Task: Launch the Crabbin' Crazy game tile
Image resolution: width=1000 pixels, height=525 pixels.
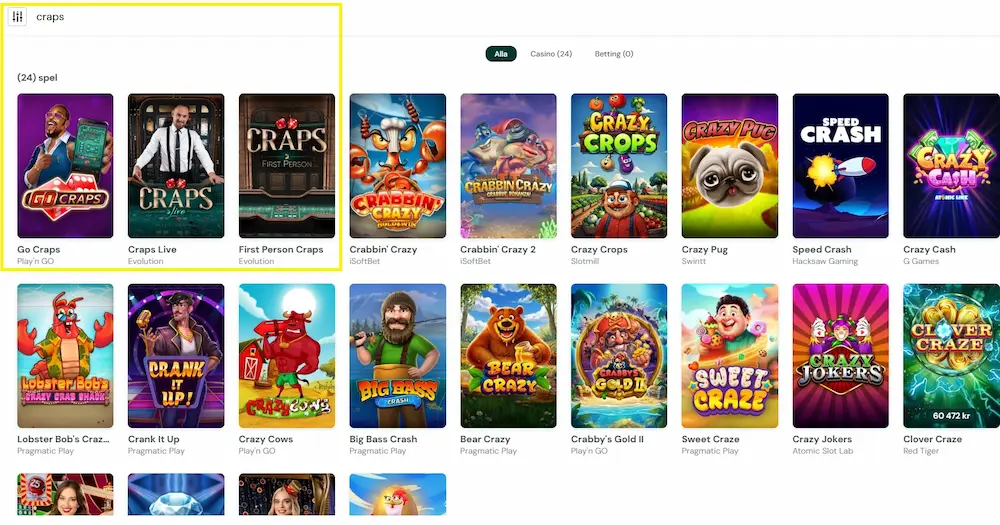Action: pyautogui.click(x=397, y=166)
